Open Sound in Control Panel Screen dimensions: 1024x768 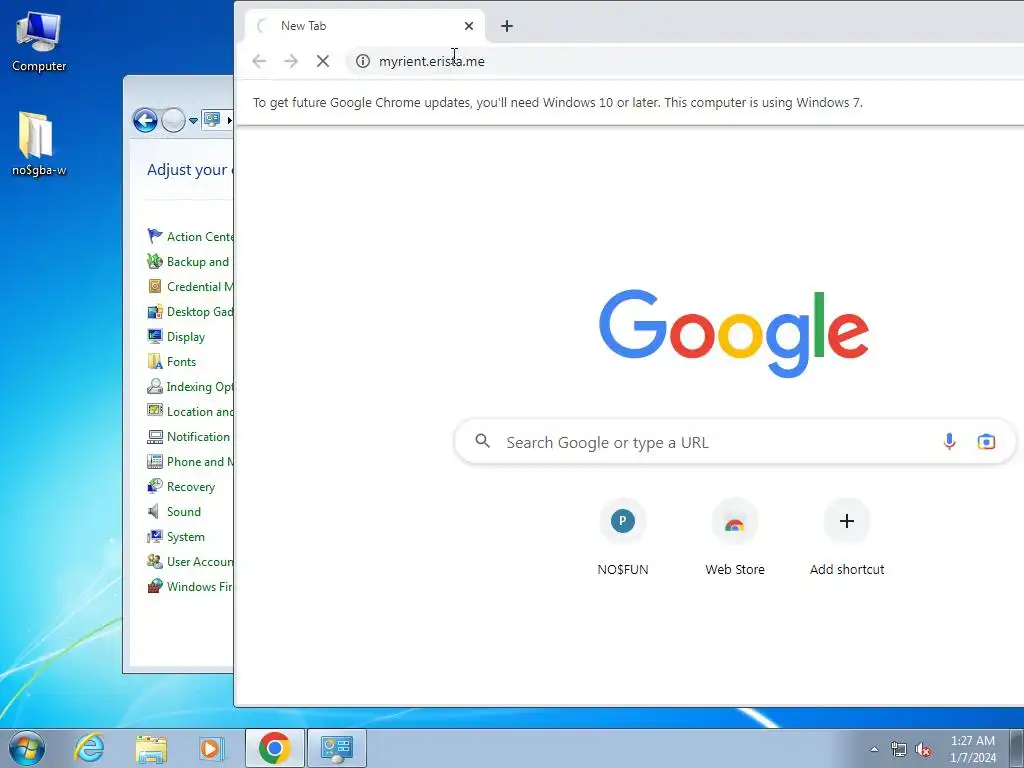(174, 511)
